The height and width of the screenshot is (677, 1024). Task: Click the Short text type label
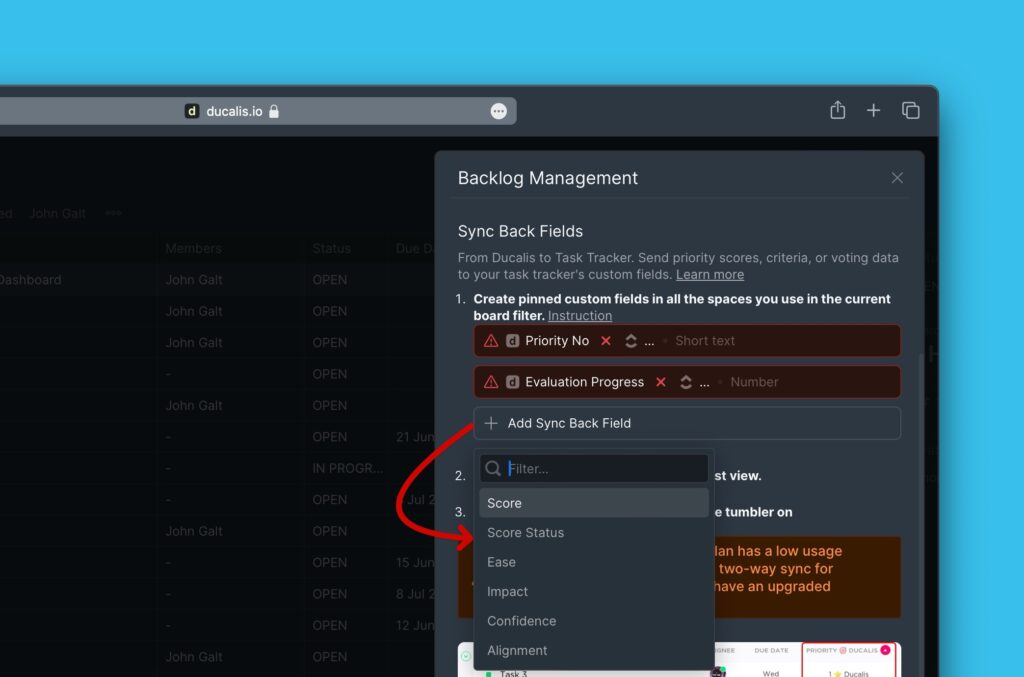[705, 341]
